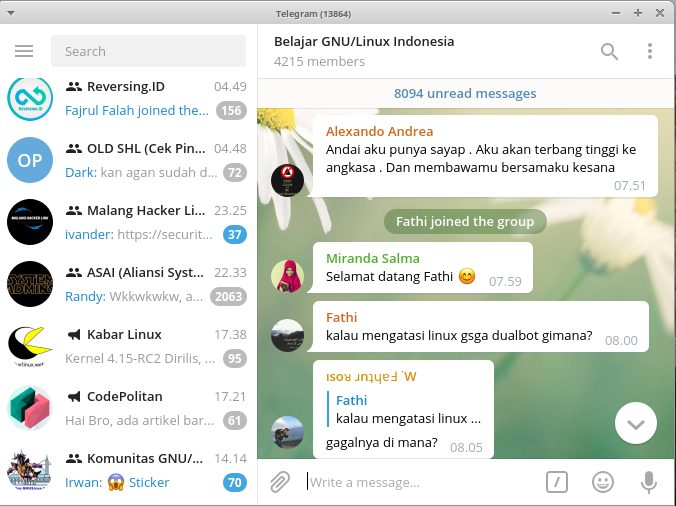Click the blue 70 unread badge

[x=235, y=483]
